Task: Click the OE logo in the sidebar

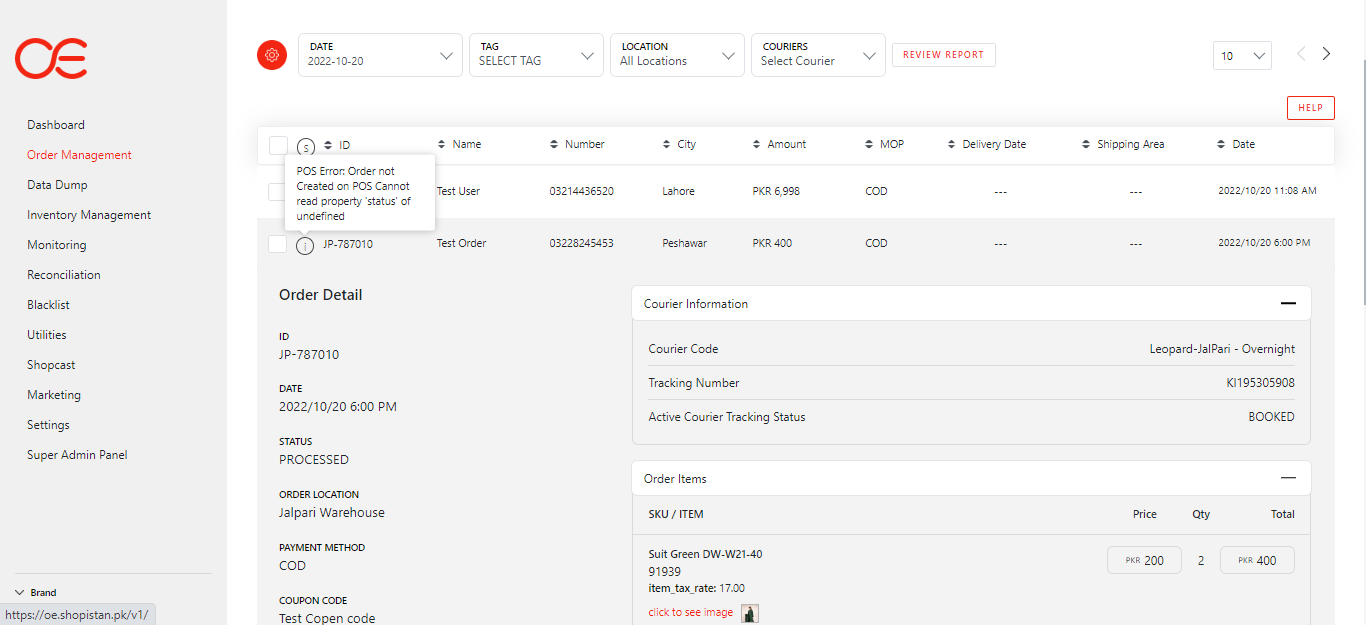Action: 51,59
